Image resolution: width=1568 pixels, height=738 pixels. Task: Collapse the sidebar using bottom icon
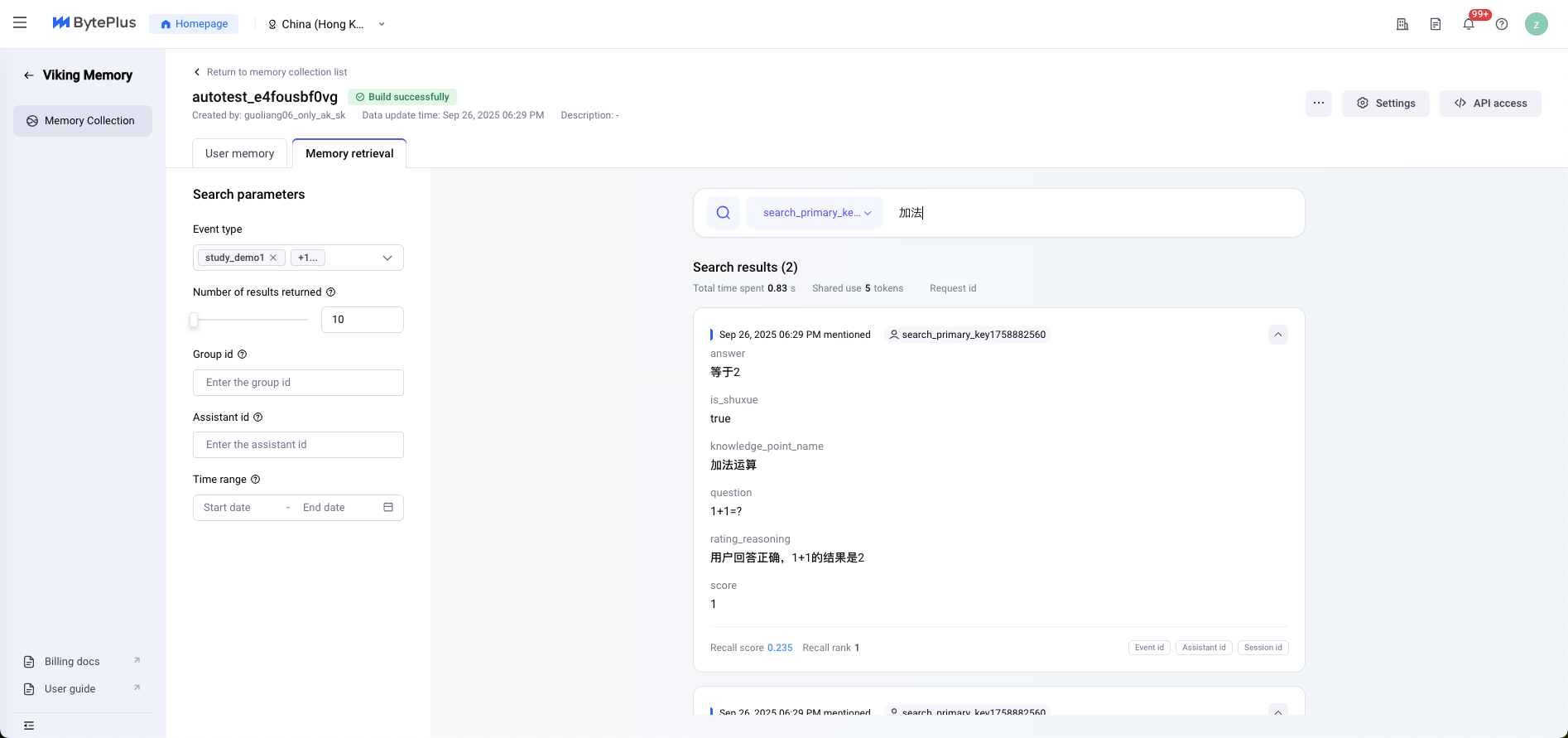coord(29,726)
